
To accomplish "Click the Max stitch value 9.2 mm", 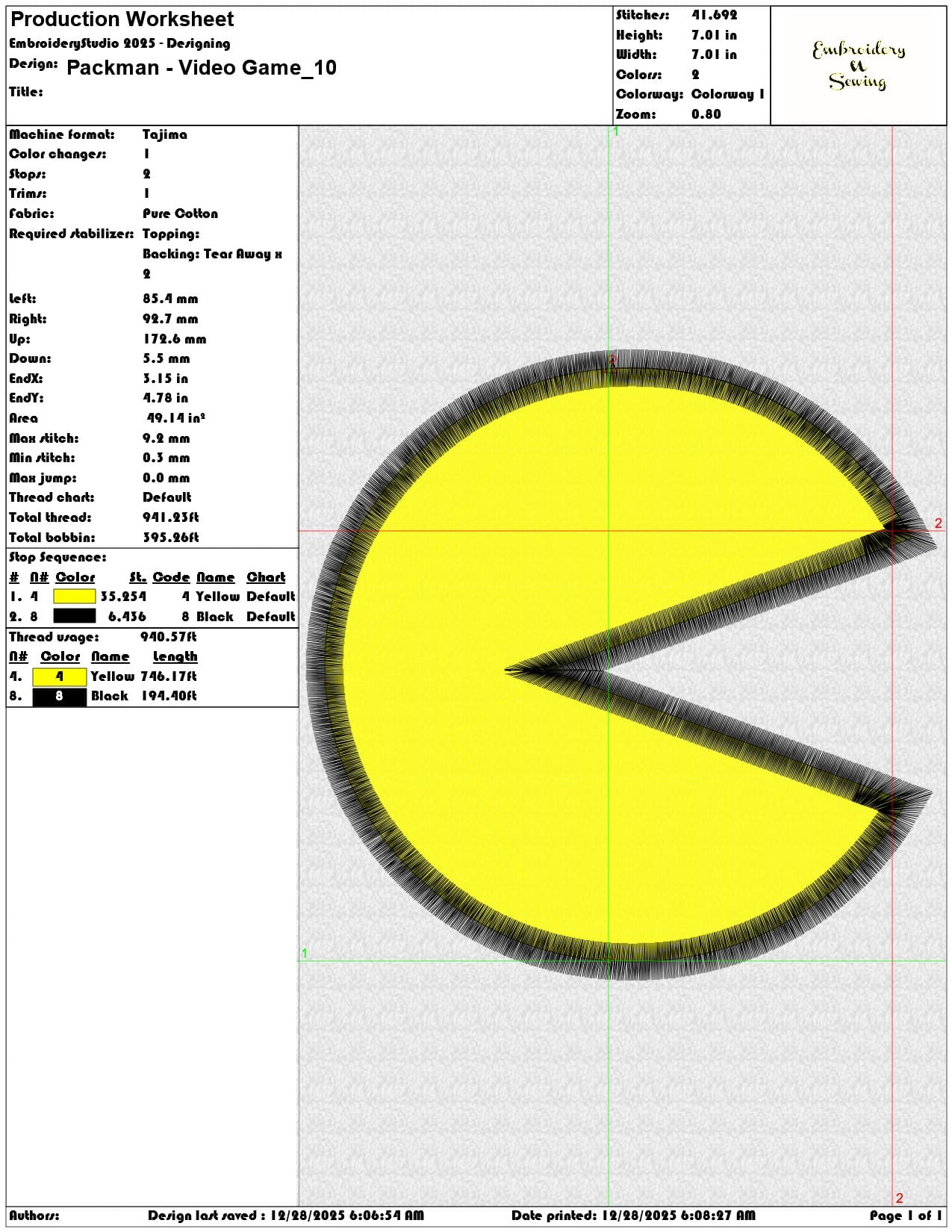I will point(167,438).
